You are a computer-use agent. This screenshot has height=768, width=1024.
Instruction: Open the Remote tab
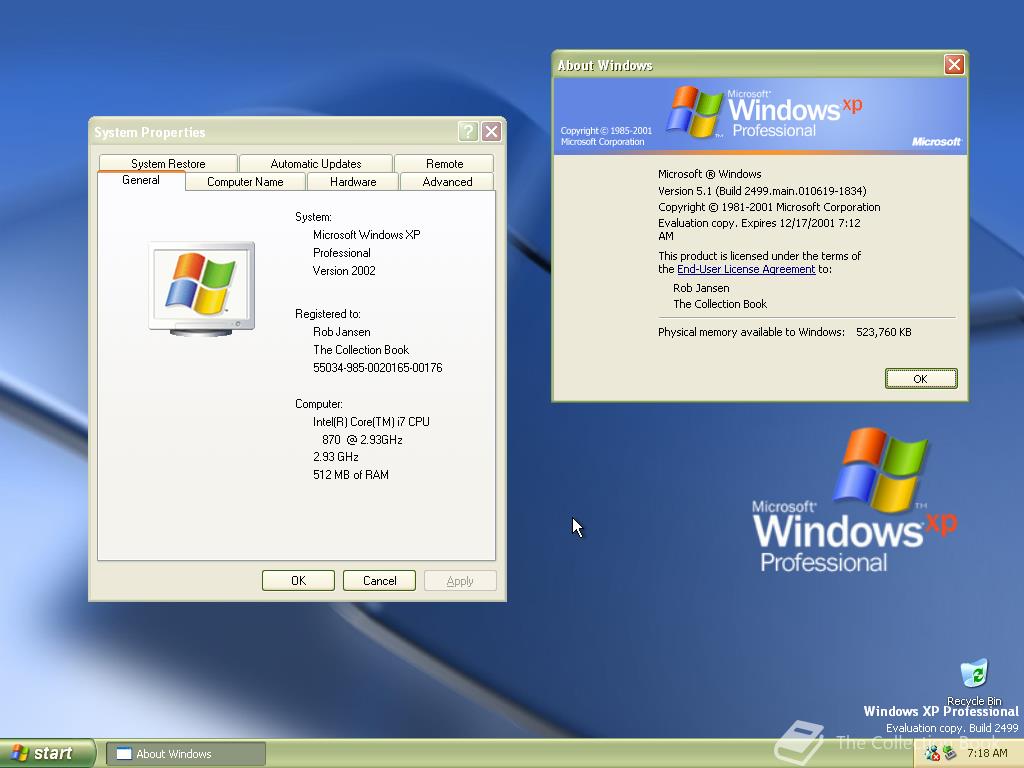tap(444, 163)
